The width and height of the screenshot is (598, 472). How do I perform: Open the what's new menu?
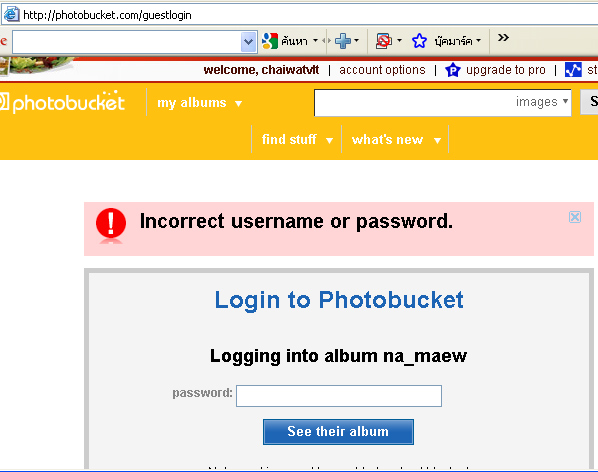[396, 140]
